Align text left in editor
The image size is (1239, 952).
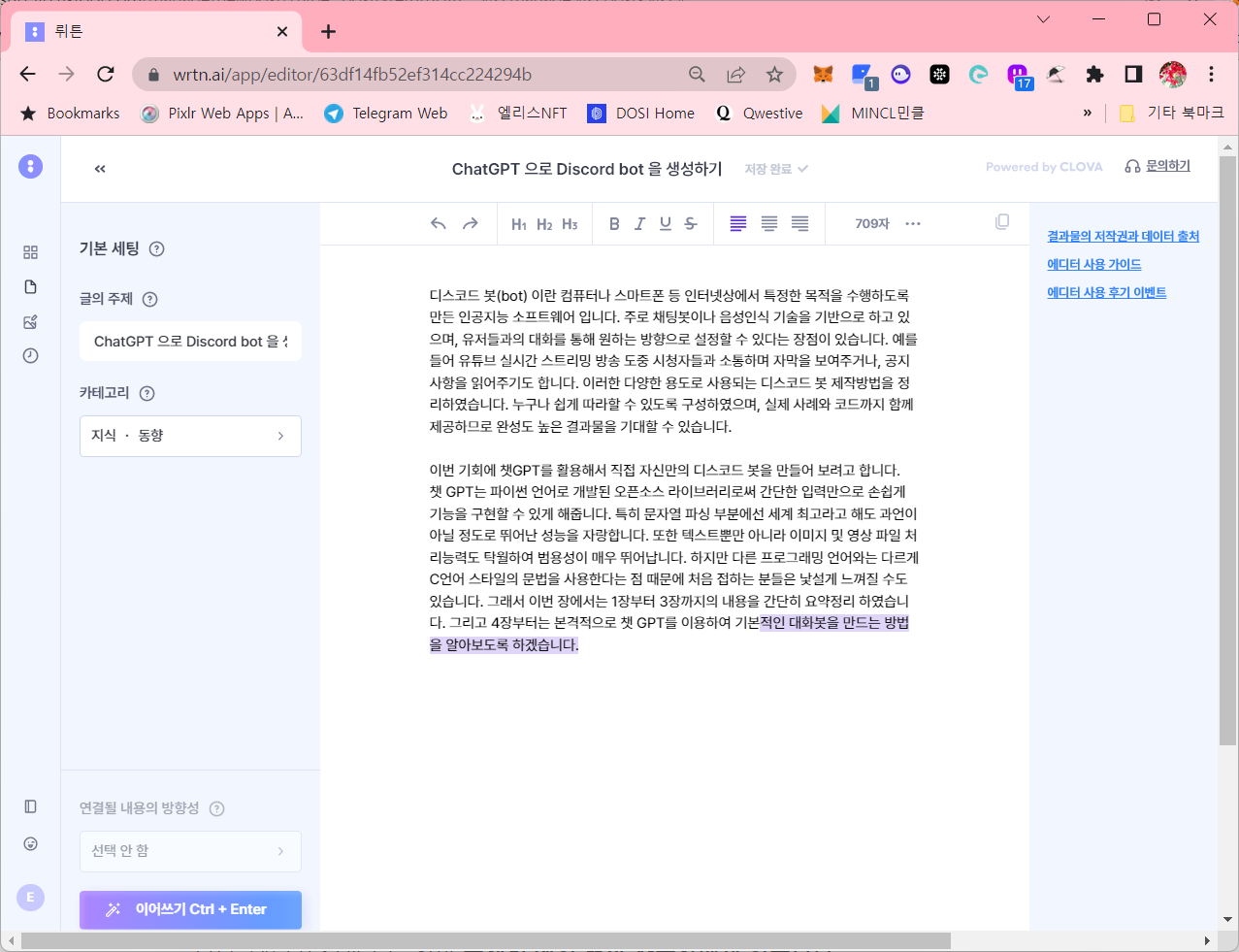tap(738, 223)
